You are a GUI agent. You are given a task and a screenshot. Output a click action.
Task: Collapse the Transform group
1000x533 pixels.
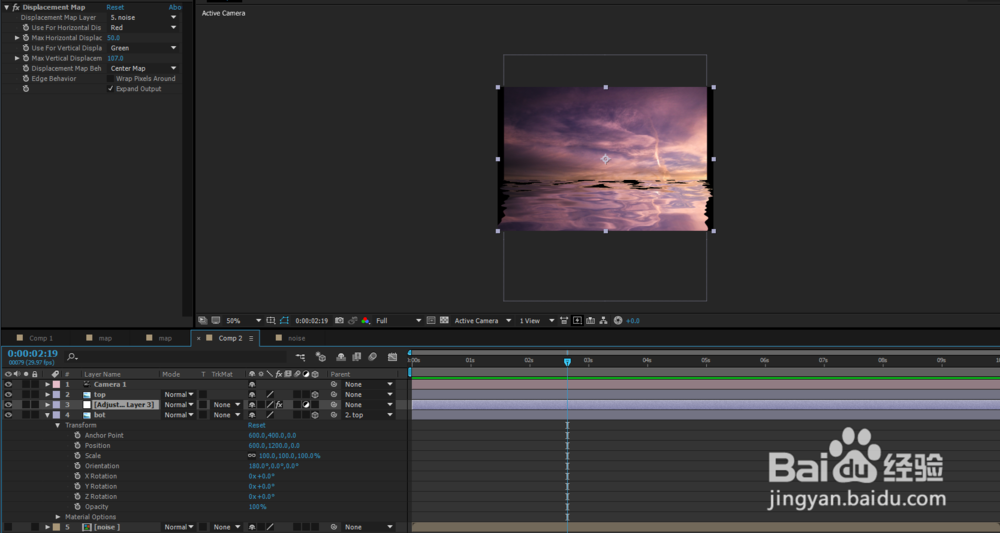pos(57,425)
